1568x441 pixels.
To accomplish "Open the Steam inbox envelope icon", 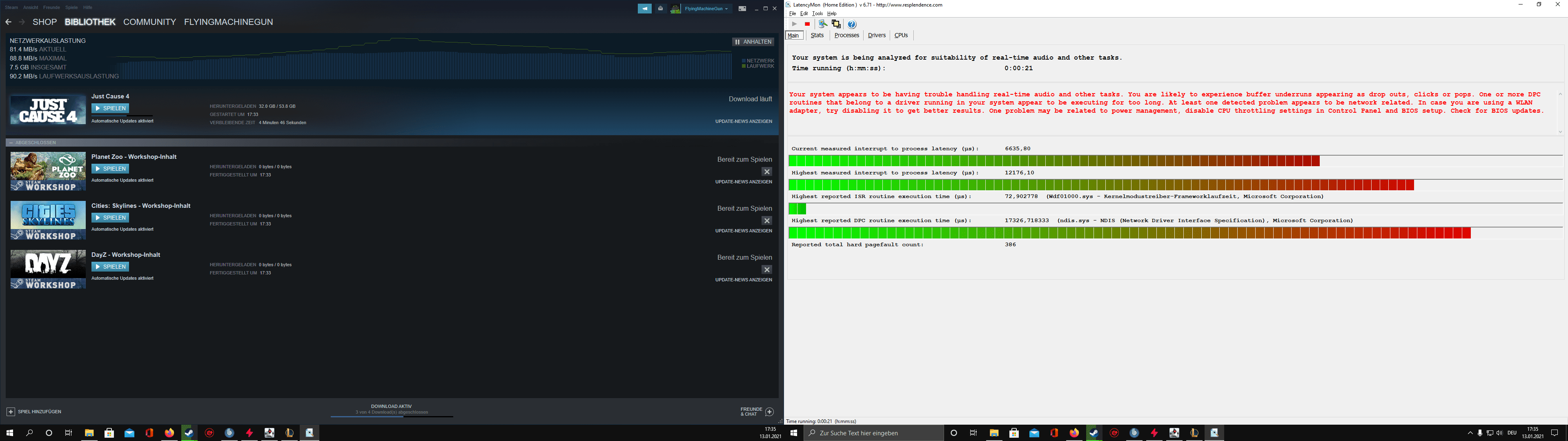I will (x=660, y=9).
